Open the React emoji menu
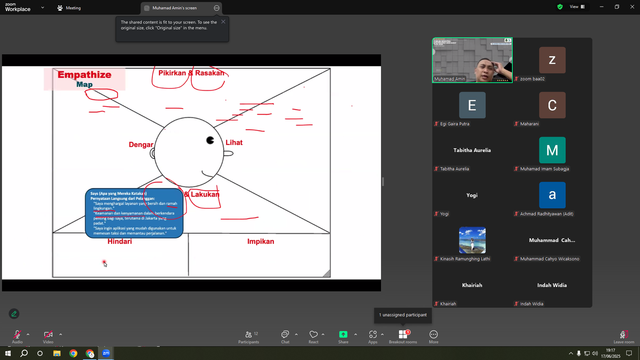Screen dimensions: 640x360 [313, 337]
